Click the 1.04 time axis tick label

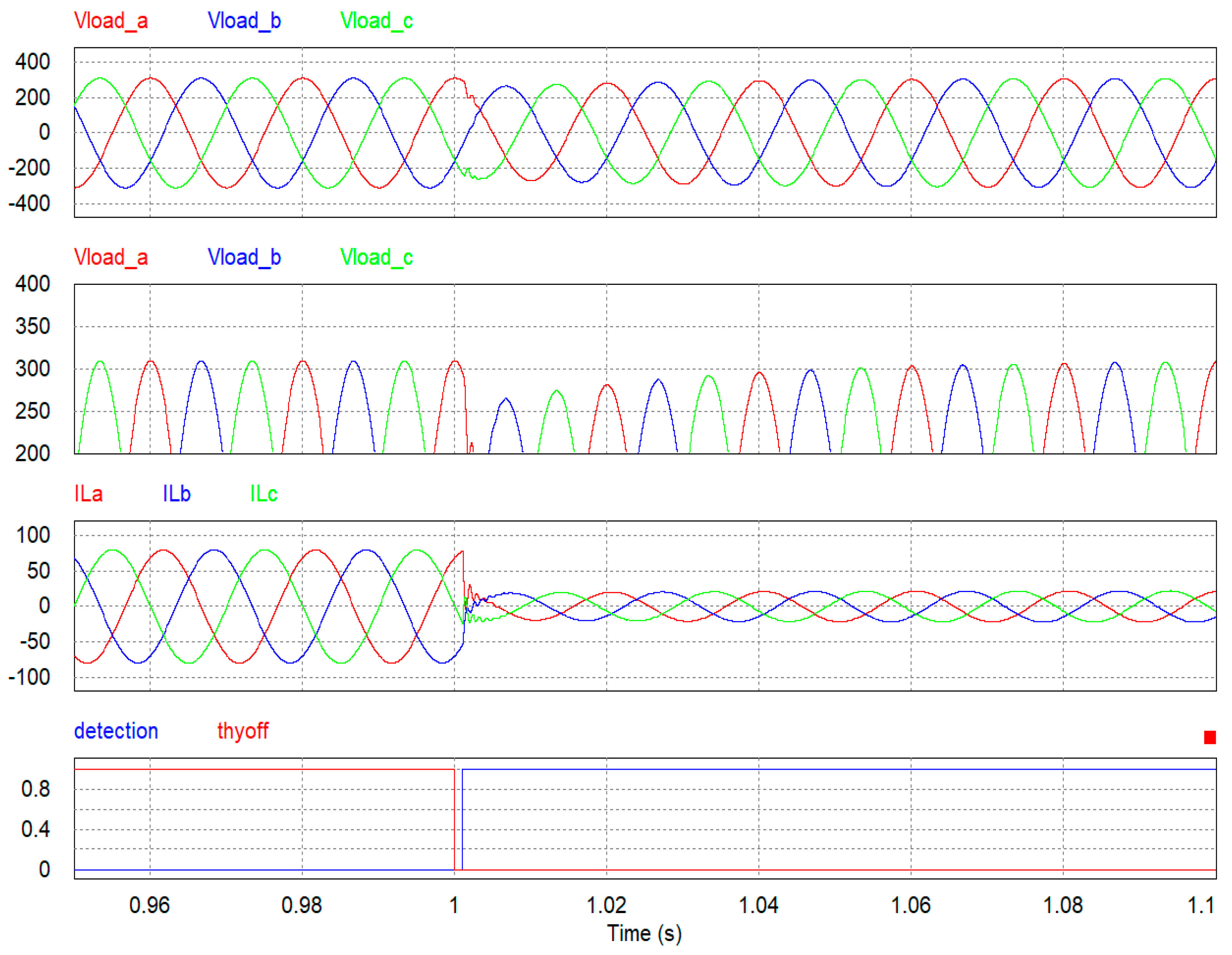(758, 905)
